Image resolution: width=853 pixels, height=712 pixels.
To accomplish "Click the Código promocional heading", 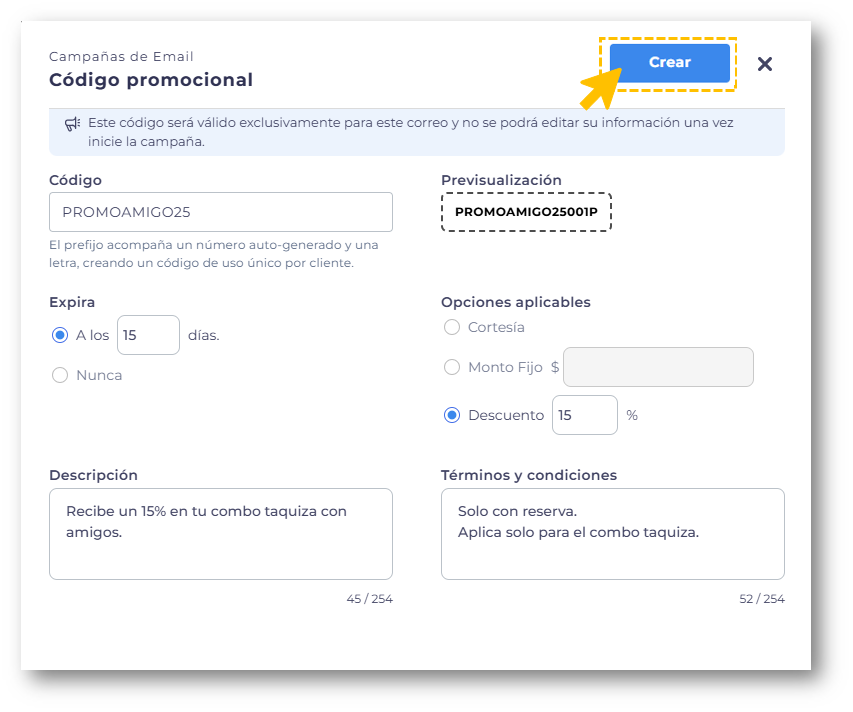I will [x=151, y=80].
